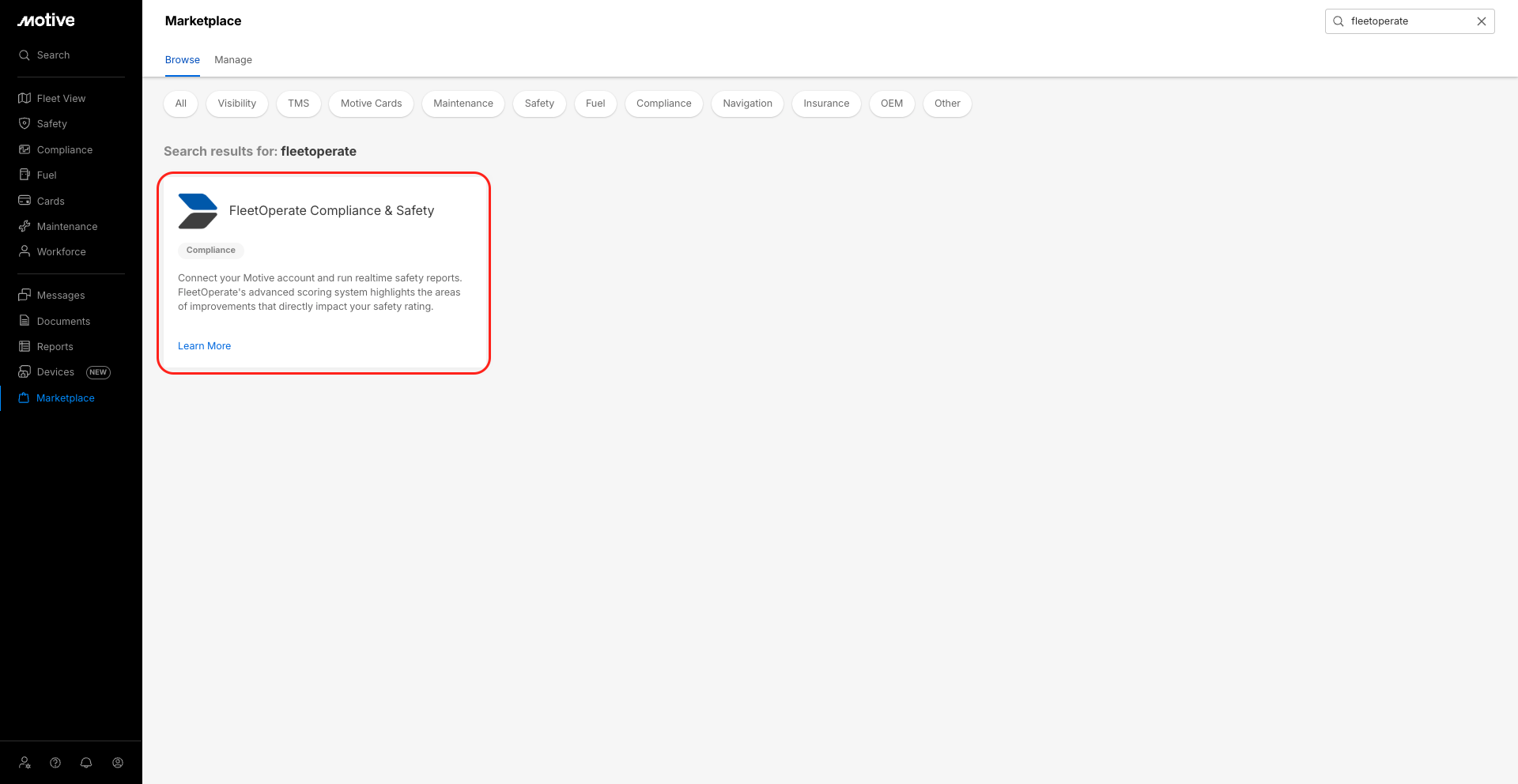Open FleetOperate Compliance & Safety logo
This screenshot has height=784, width=1518.
[x=198, y=211]
